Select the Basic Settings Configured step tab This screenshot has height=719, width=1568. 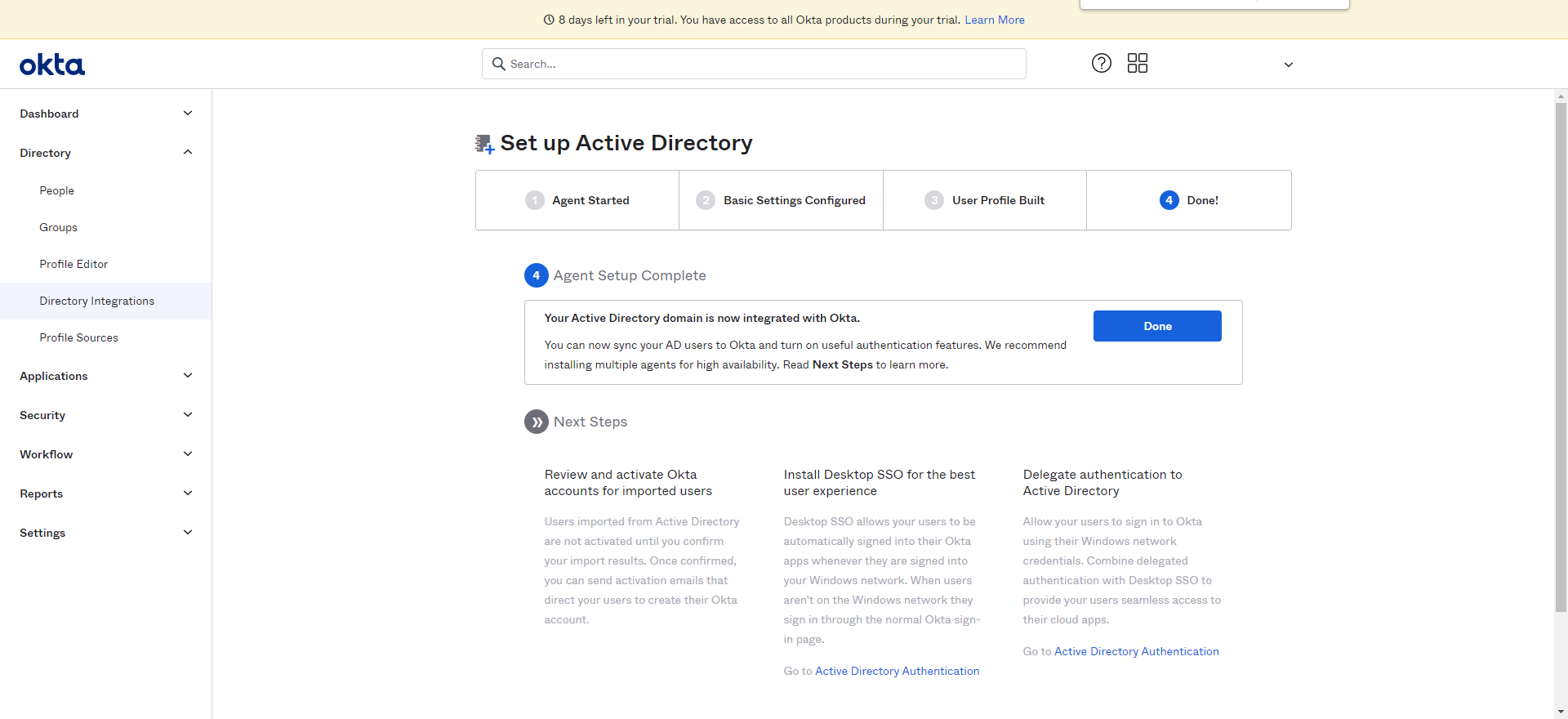[x=781, y=200]
